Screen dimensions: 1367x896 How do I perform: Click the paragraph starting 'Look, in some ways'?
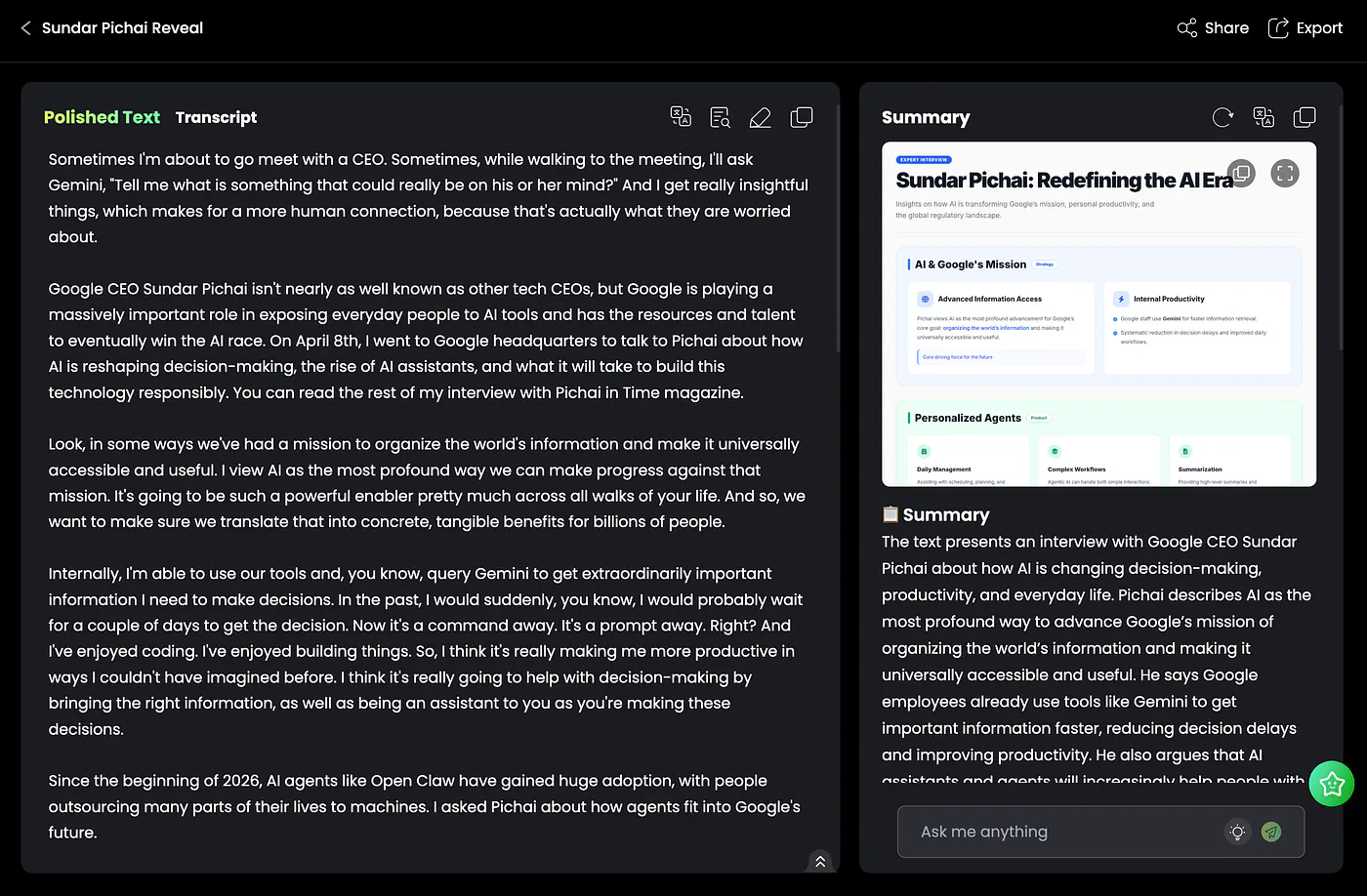427,483
